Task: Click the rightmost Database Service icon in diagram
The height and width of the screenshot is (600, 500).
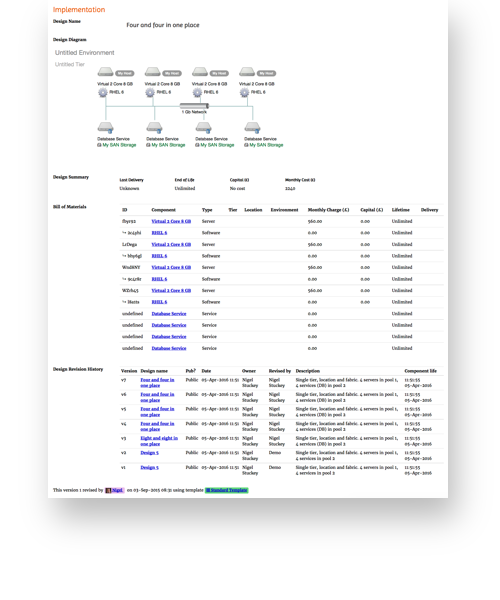Action: click(252, 127)
